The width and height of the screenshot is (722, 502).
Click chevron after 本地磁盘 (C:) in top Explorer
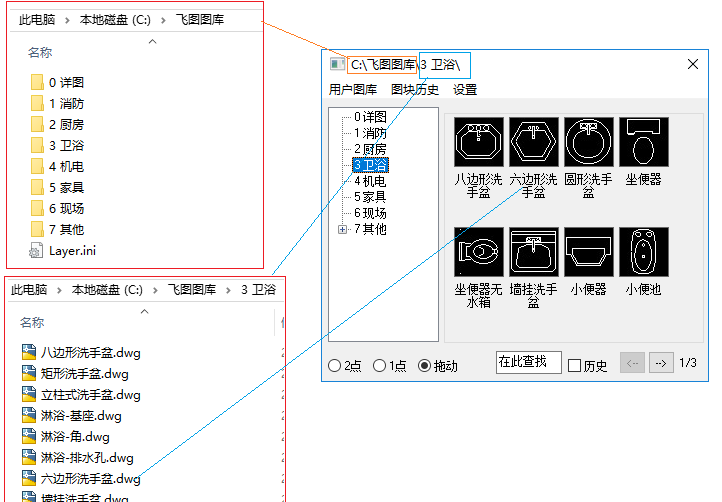pyautogui.click(x=163, y=20)
